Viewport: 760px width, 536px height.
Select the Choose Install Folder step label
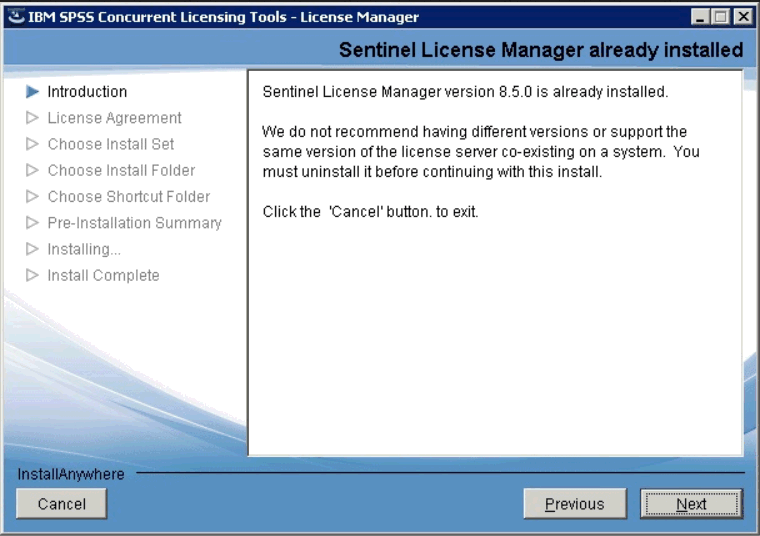tap(121, 170)
